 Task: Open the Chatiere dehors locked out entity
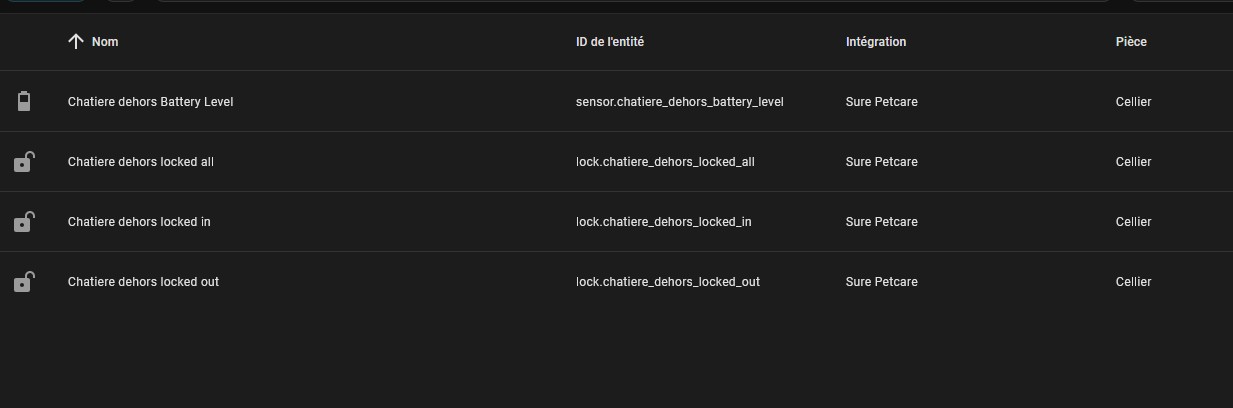click(x=143, y=282)
